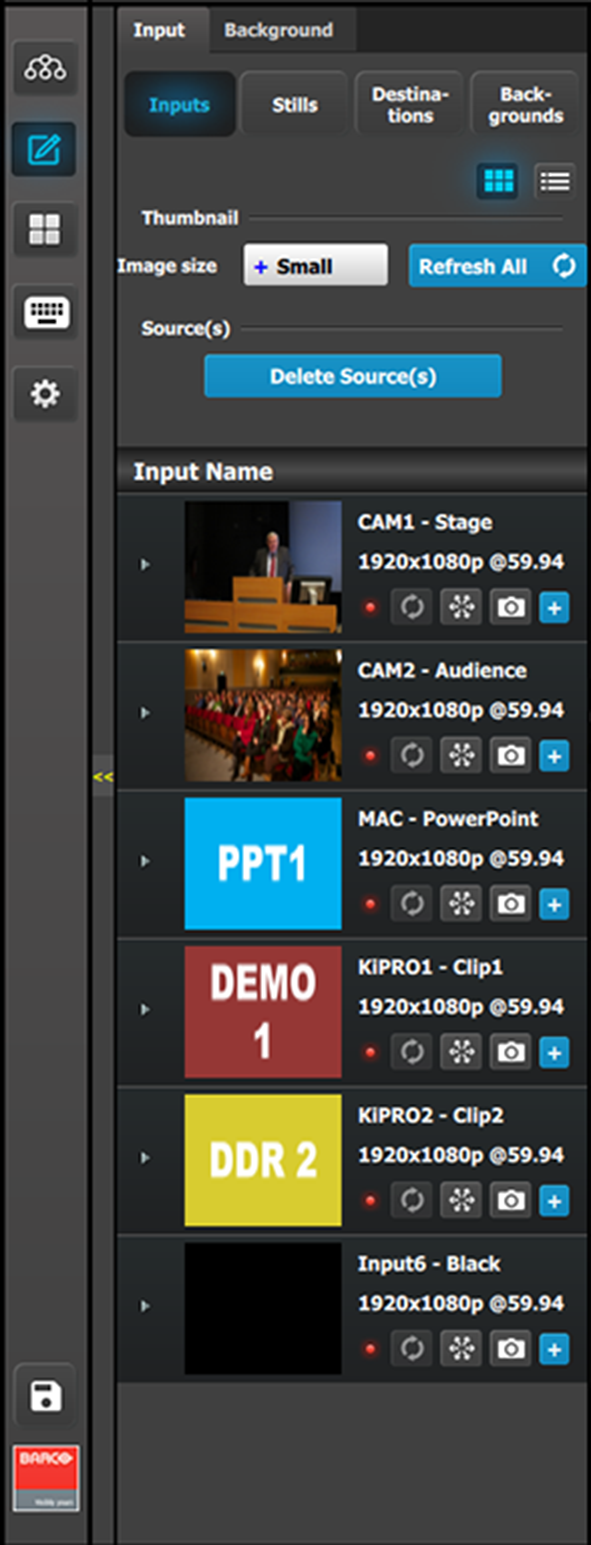Click the freeze snowflake icon for CAM2 - Audience
The image size is (591, 1545).
point(461,755)
